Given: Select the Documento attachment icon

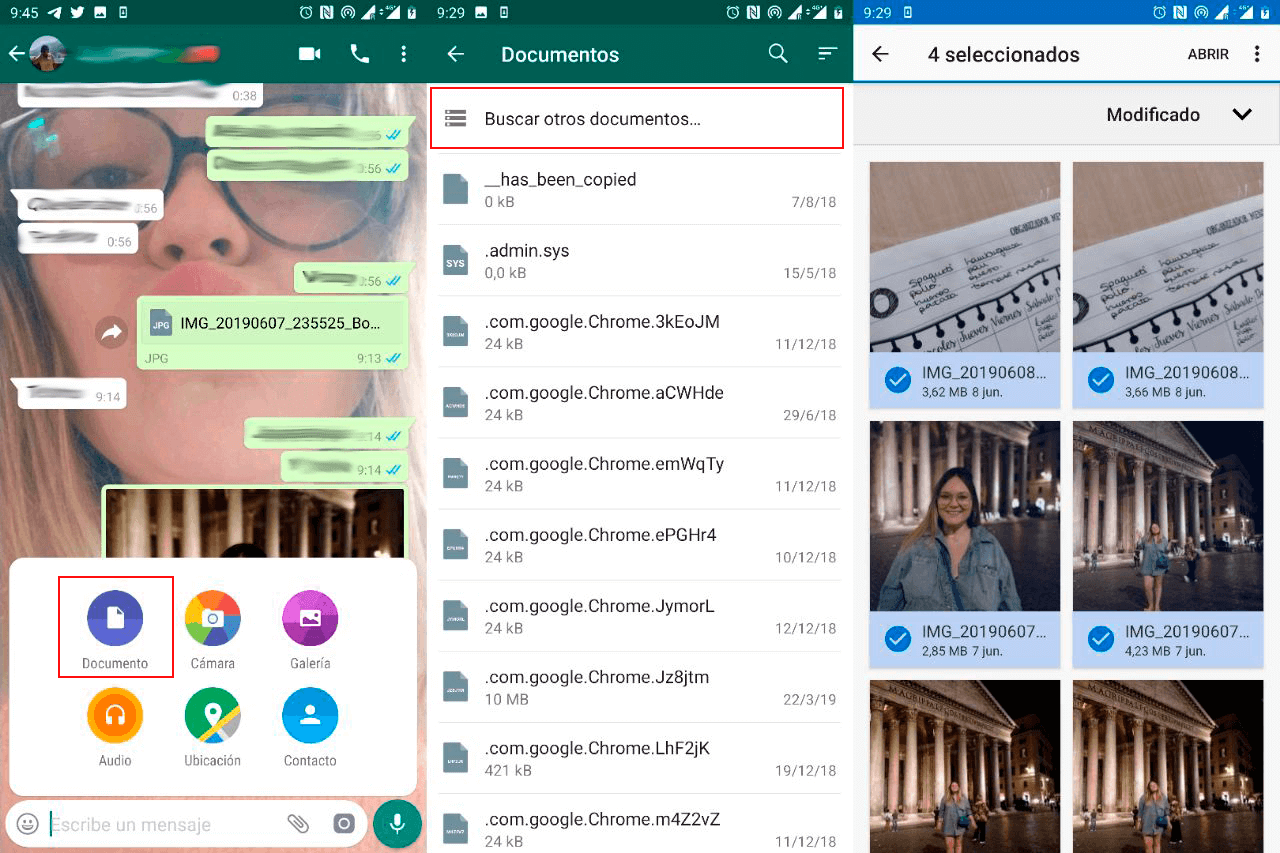Looking at the screenshot, I should pos(115,618).
